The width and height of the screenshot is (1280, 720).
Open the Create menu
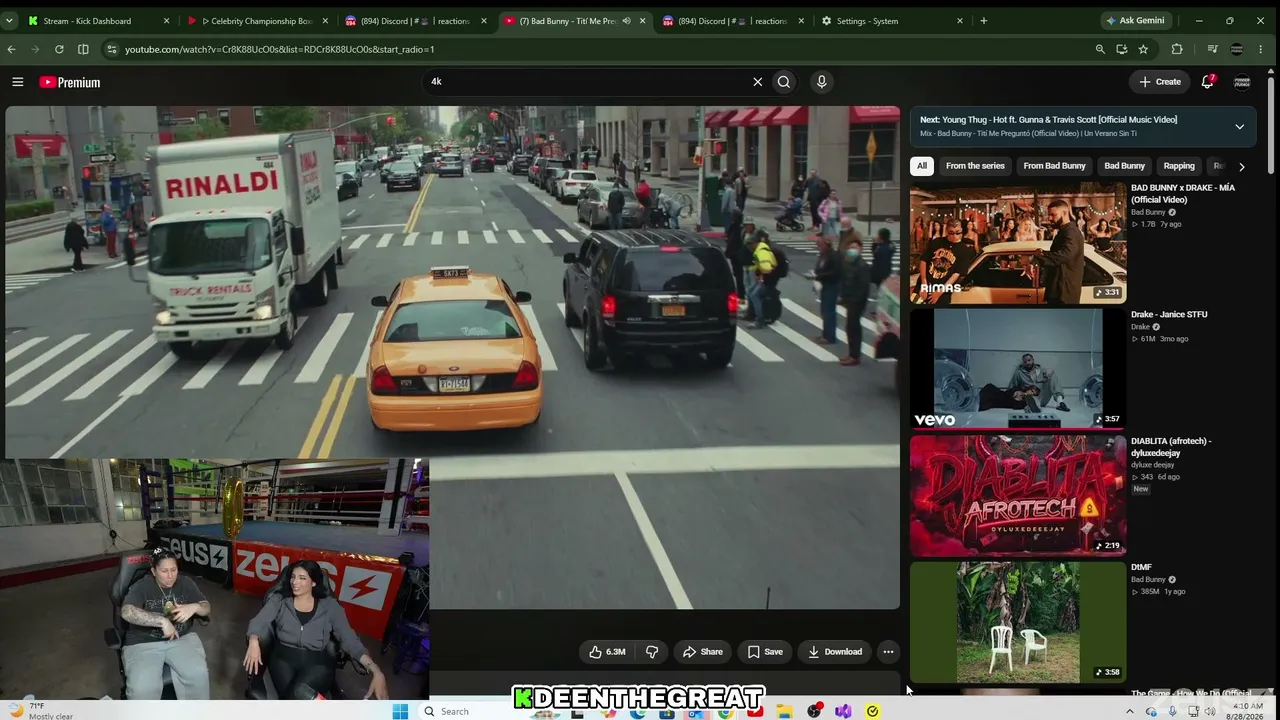(x=1160, y=82)
